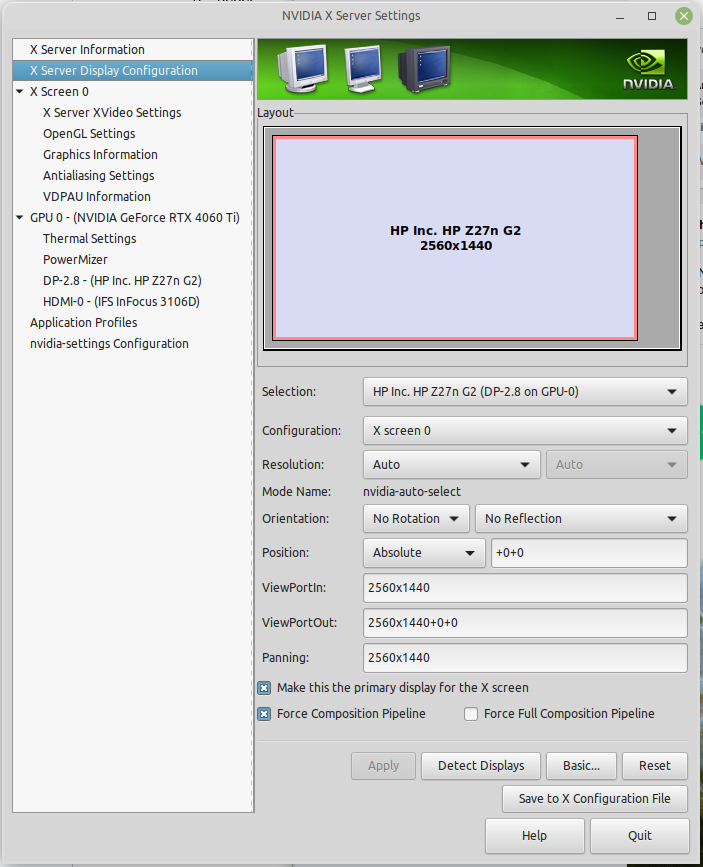The width and height of the screenshot is (703, 867).
Task: Open nvidia-settings Configuration page
Action: point(109,344)
